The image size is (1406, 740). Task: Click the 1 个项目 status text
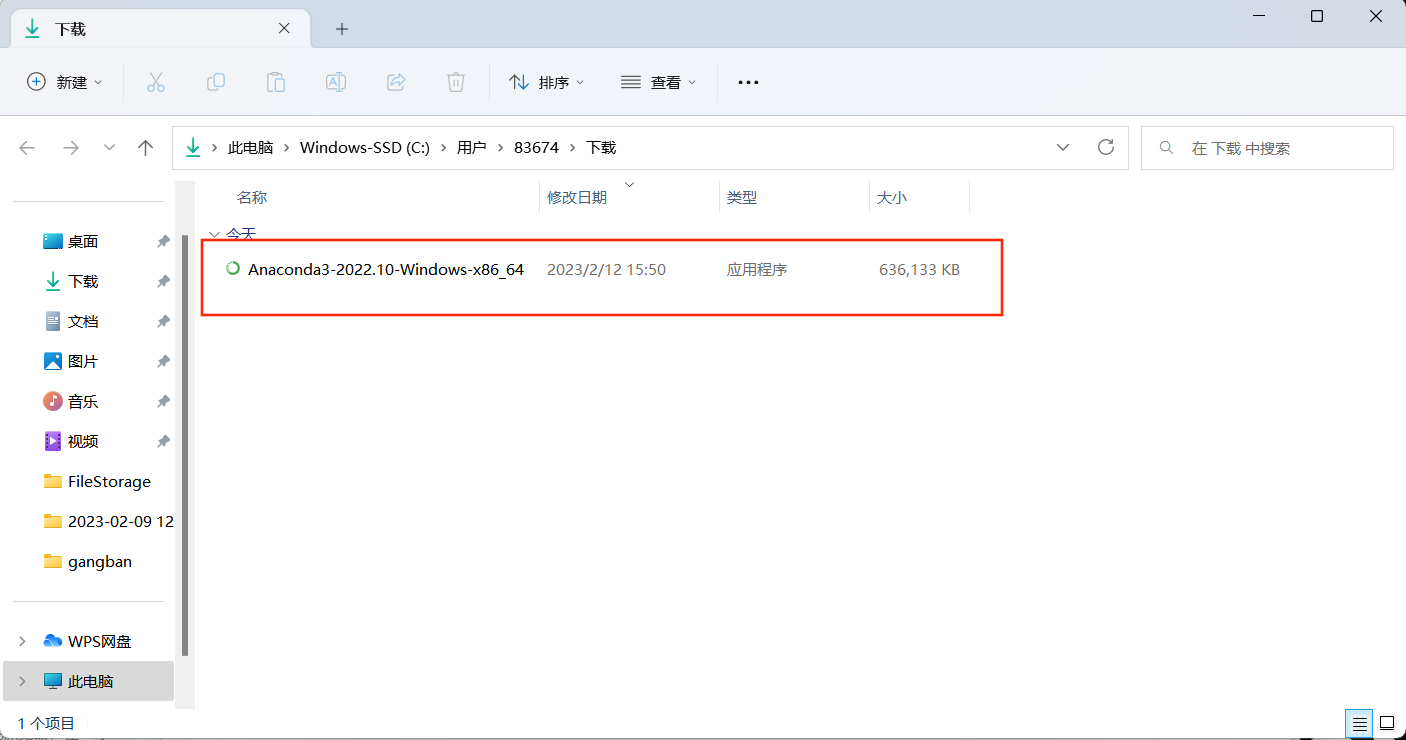46,723
